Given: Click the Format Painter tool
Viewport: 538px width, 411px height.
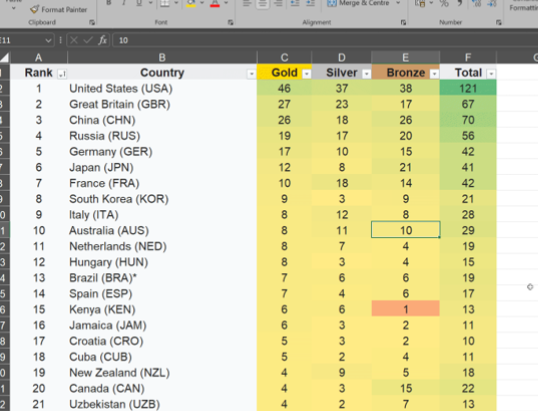Looking at the screenshot, I should [x=58, y=9].
